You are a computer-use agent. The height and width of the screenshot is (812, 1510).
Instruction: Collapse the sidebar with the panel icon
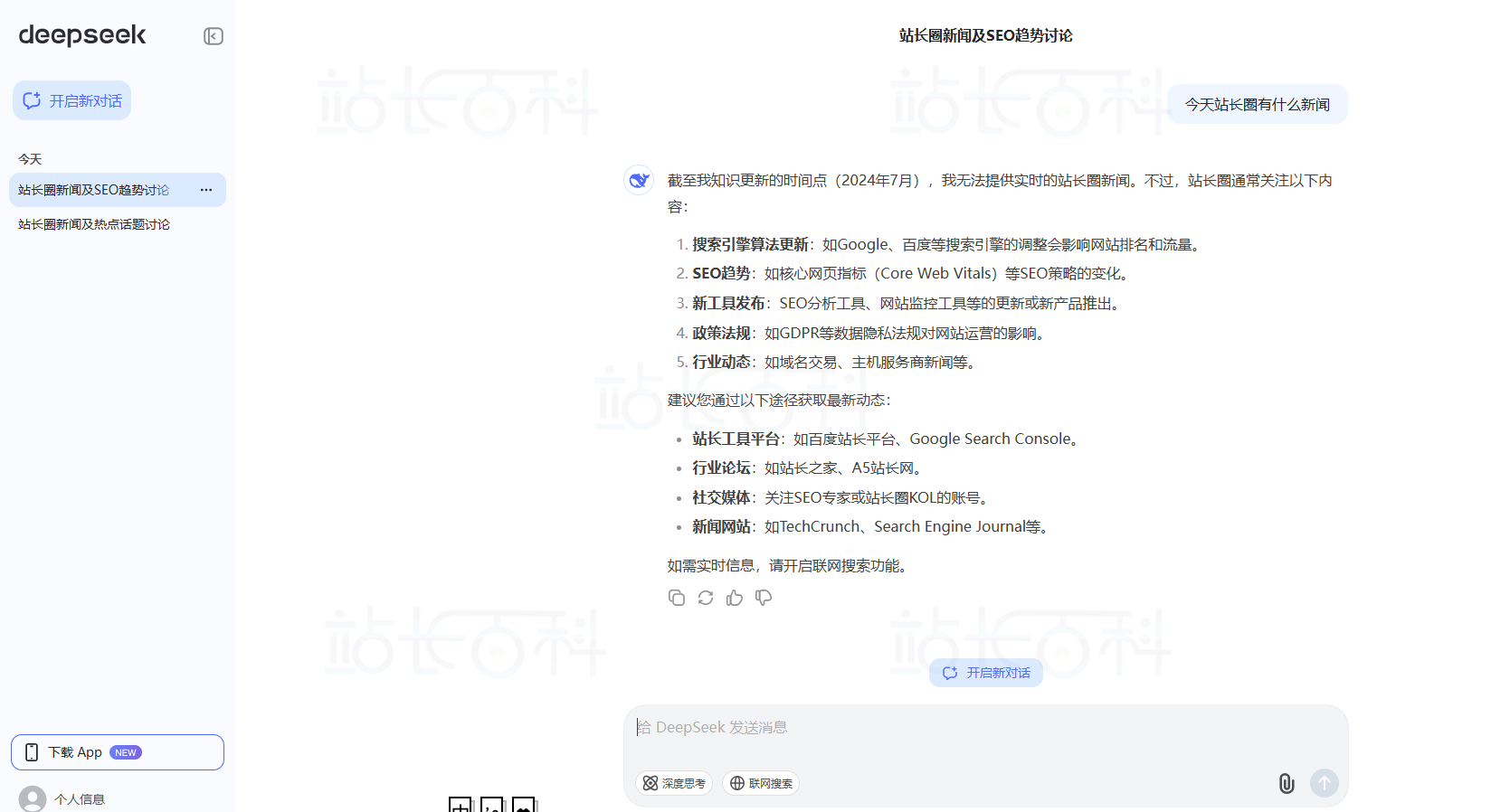click(x=214, y=36)
